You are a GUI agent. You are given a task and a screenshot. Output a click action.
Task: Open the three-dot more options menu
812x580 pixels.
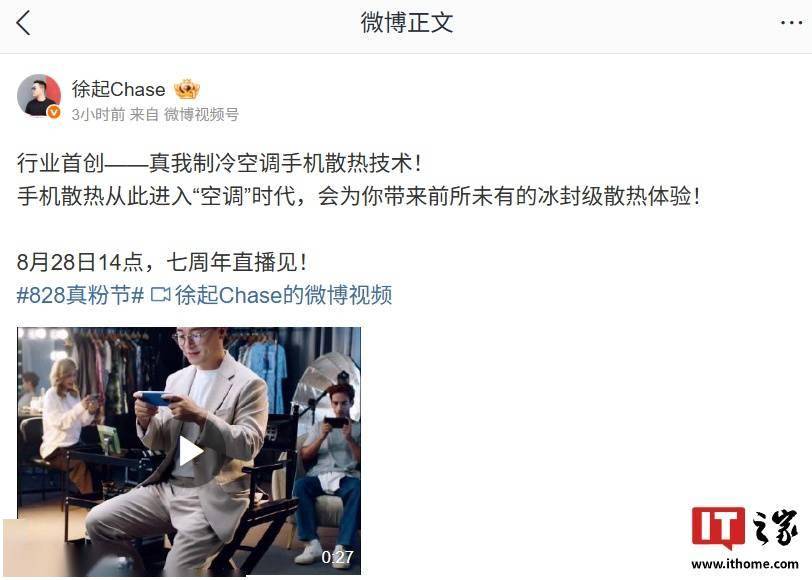(x=791, y=23)
